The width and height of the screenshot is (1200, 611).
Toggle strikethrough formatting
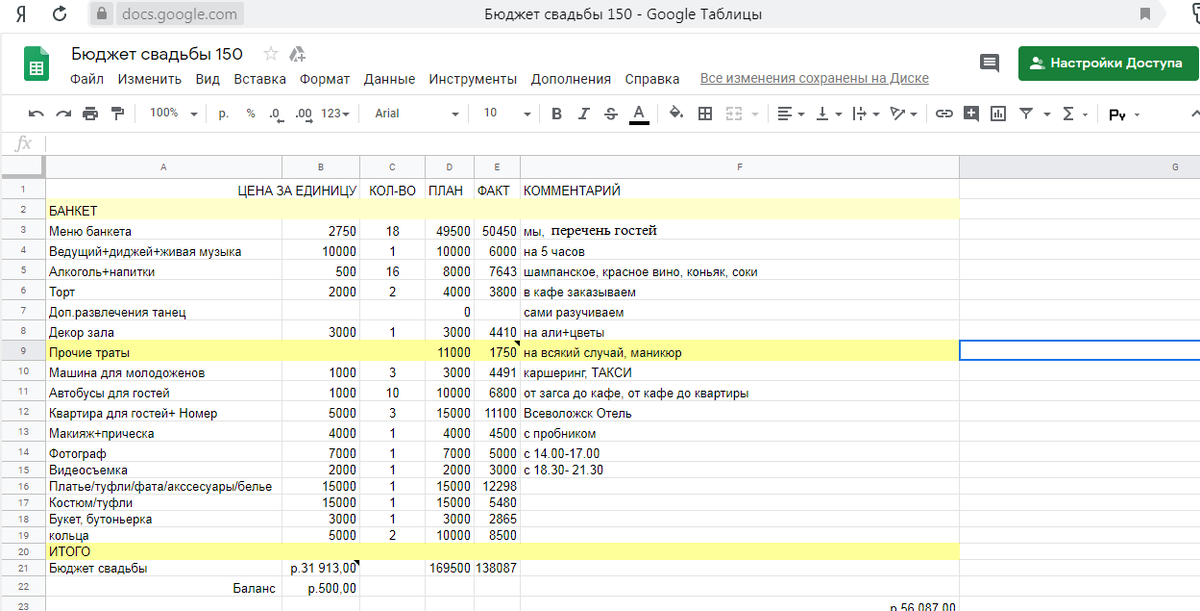click(x=611, y=114)
